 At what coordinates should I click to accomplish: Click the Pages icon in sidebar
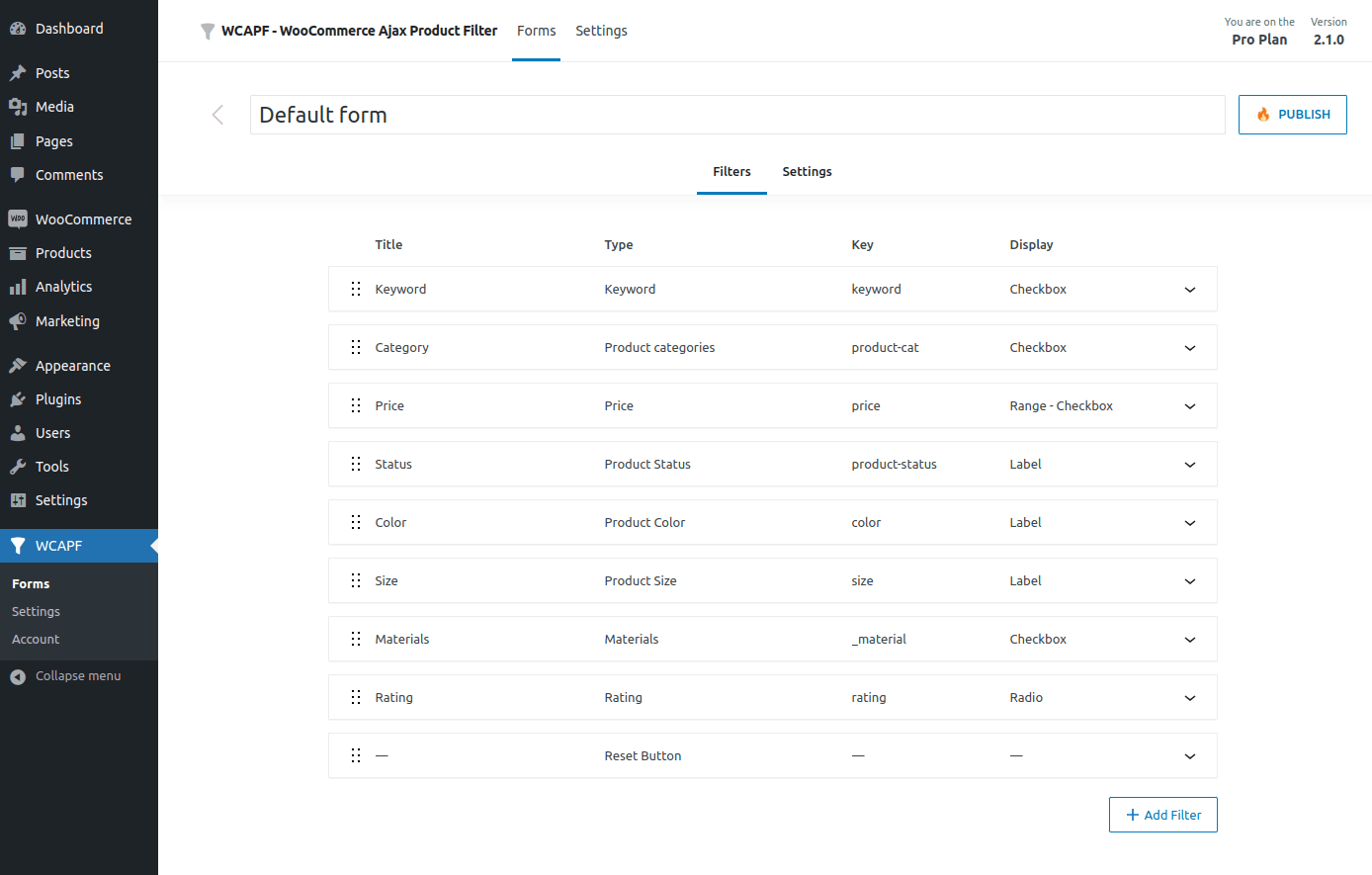[x=18, y=141]
